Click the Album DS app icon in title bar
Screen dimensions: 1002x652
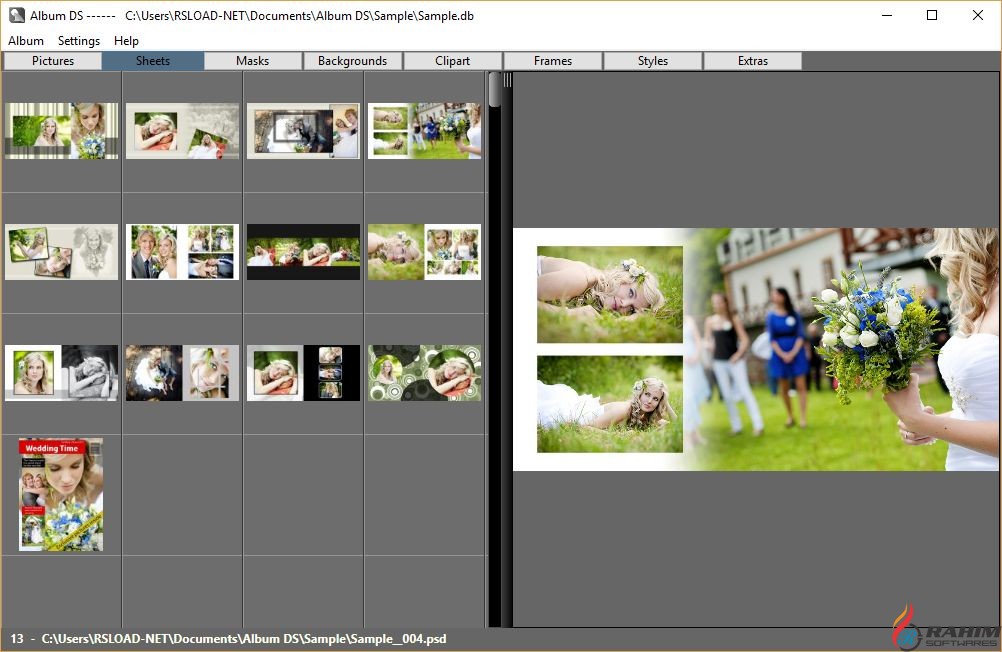click(x=17, y=15)
